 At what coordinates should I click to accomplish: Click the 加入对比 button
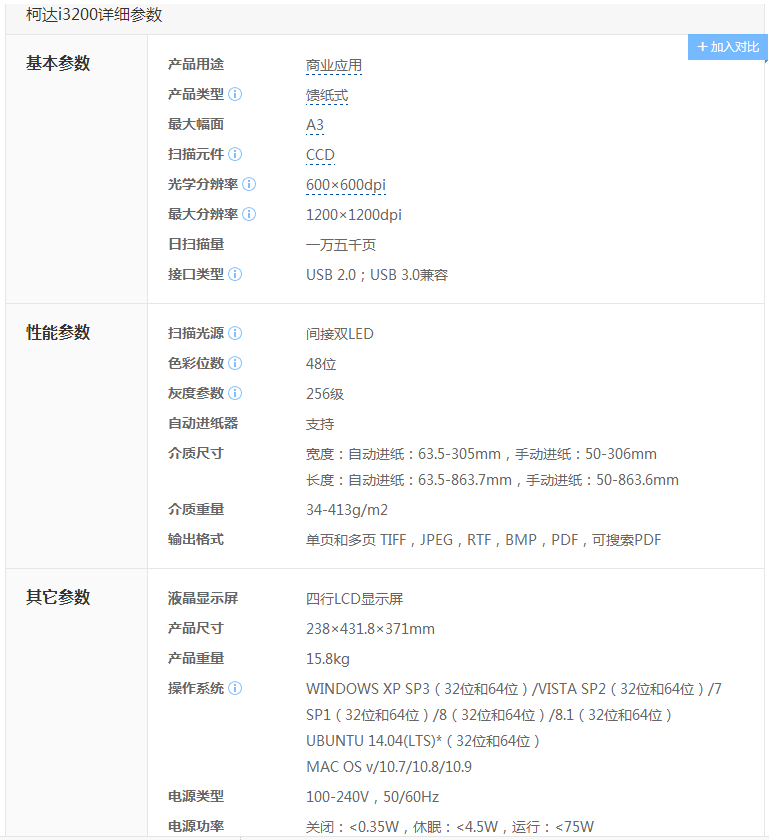727,47
